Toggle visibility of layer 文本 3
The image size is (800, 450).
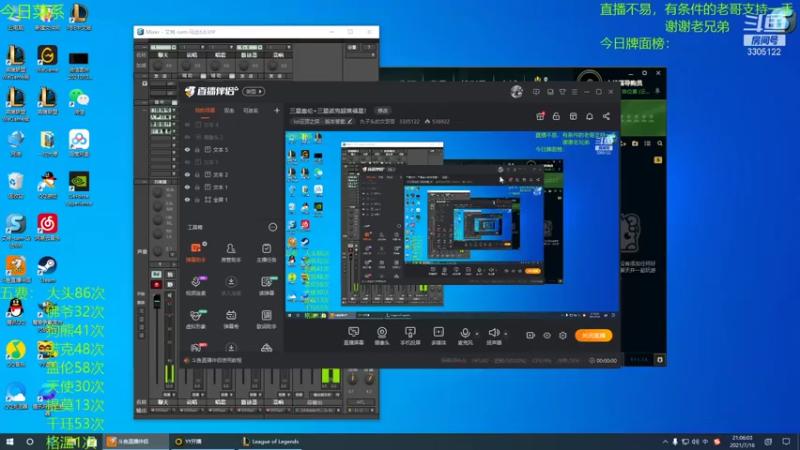187,162
